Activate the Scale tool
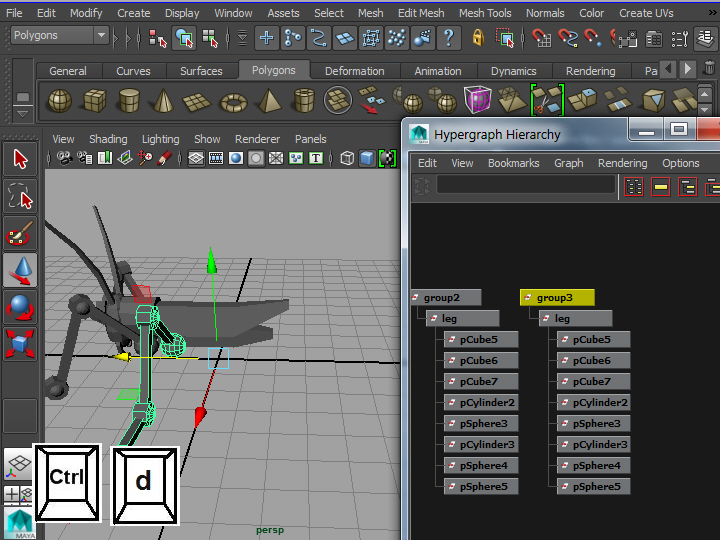The height and width of the screenshot is (540, 720). (20, 344)
